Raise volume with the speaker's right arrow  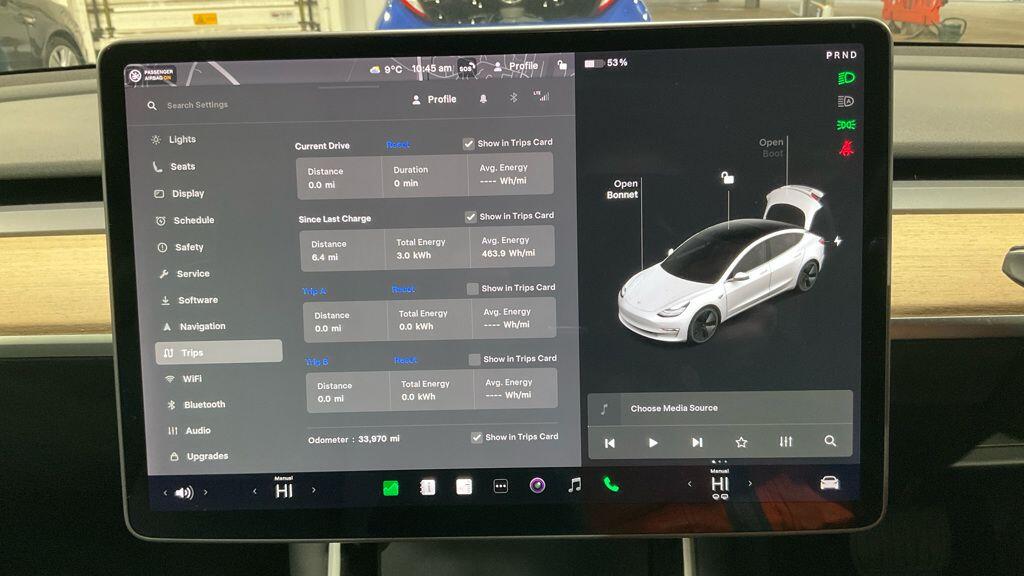pos(205,490)
